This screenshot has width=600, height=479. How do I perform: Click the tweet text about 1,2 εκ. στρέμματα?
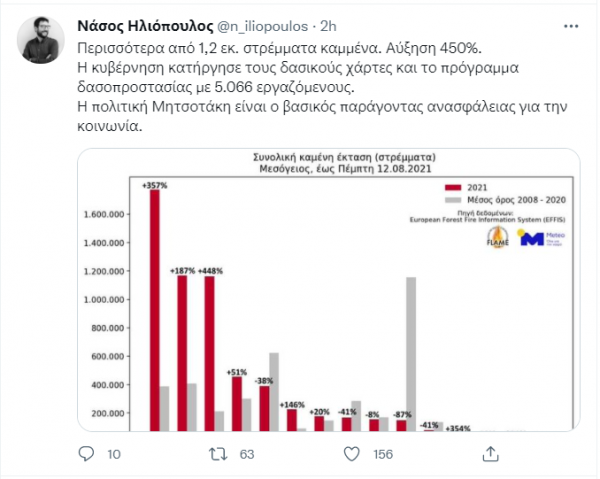279,49
